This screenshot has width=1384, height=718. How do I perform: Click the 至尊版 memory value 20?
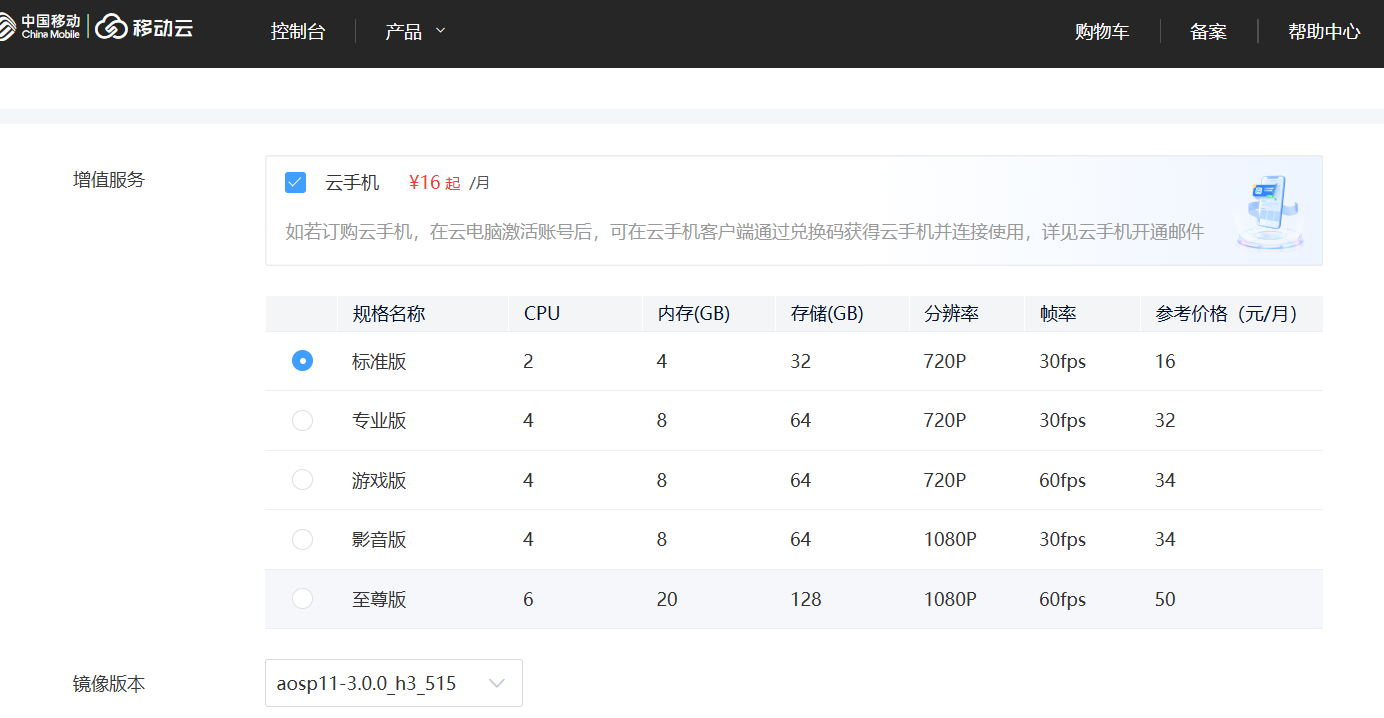[x=667, y=599]
